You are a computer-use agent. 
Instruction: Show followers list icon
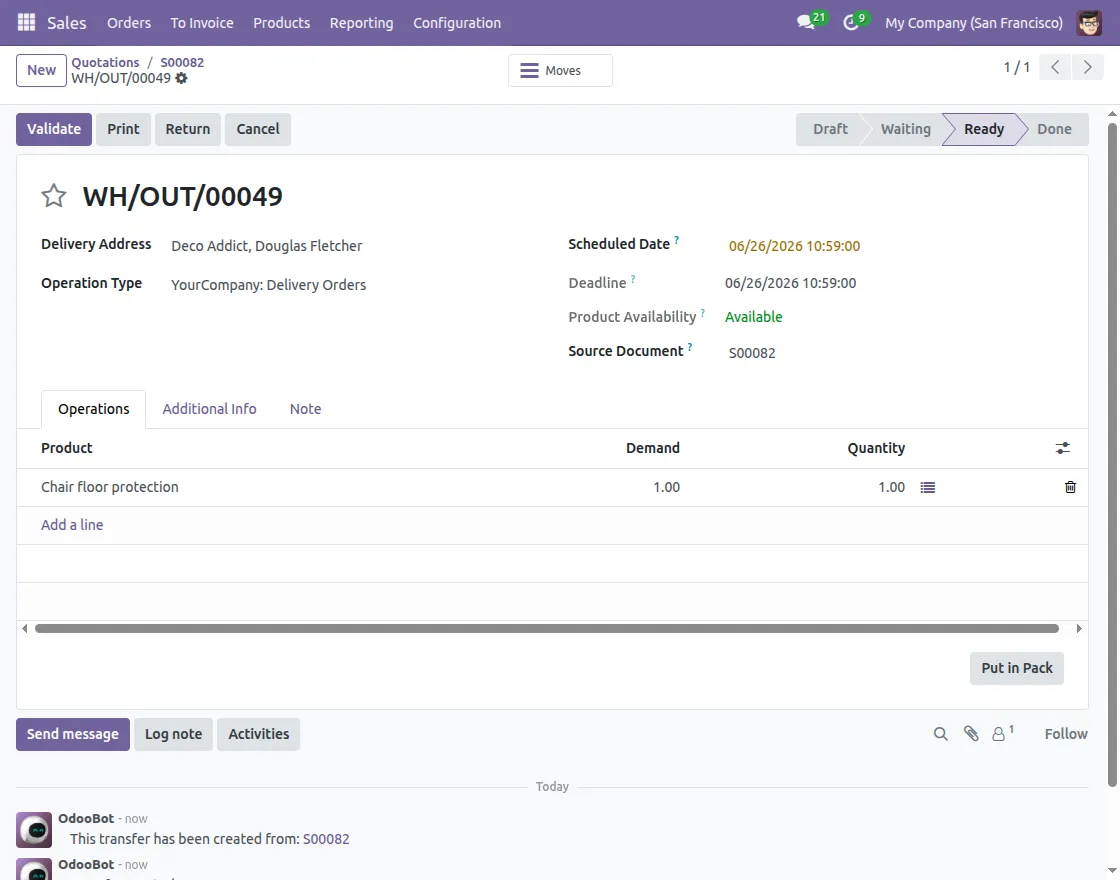point(1002,733)
